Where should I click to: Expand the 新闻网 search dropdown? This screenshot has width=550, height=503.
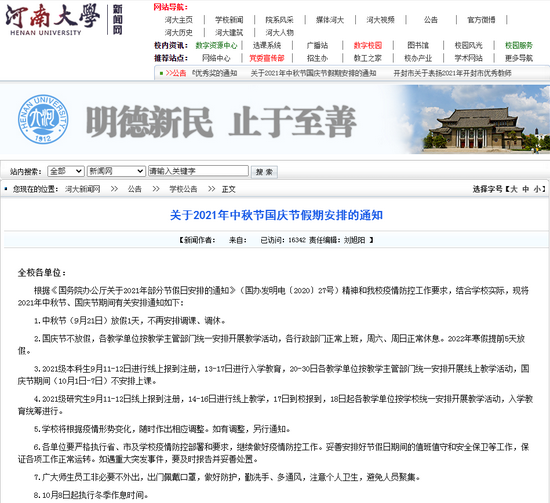116,171
